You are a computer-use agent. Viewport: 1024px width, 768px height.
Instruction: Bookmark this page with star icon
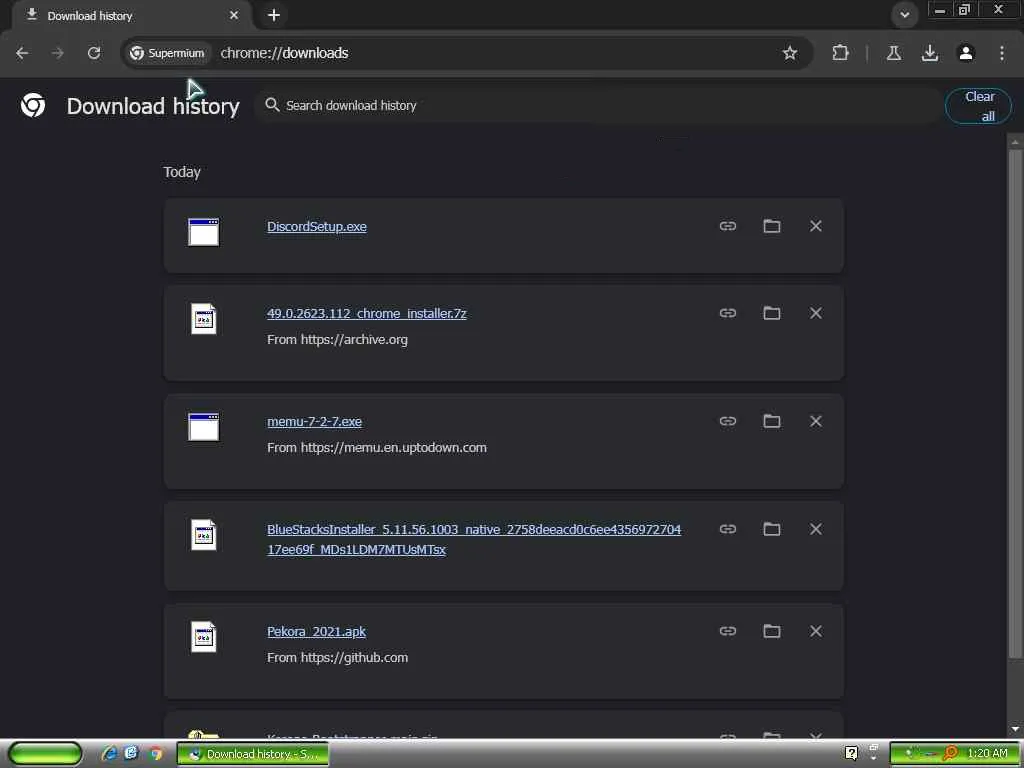pyautogui.click(x=790, y=53)
